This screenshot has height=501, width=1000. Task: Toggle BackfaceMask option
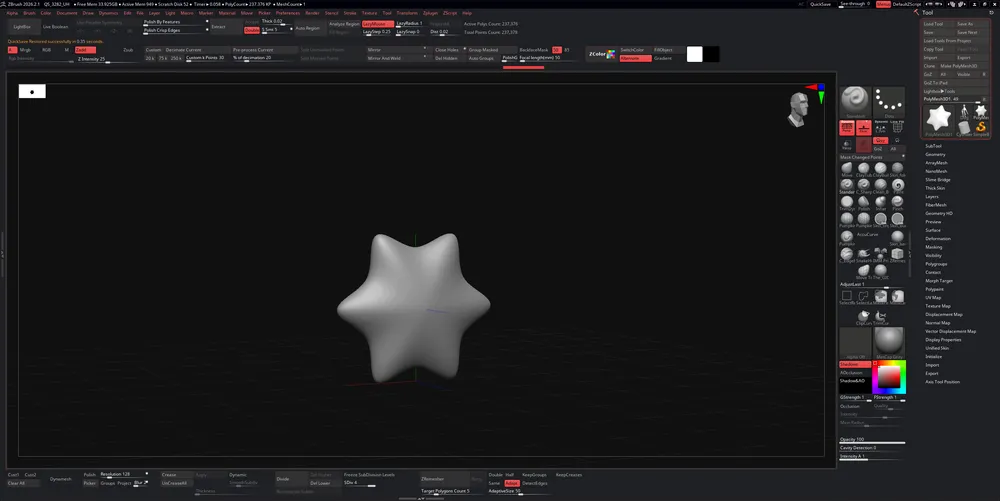point(534,50)
